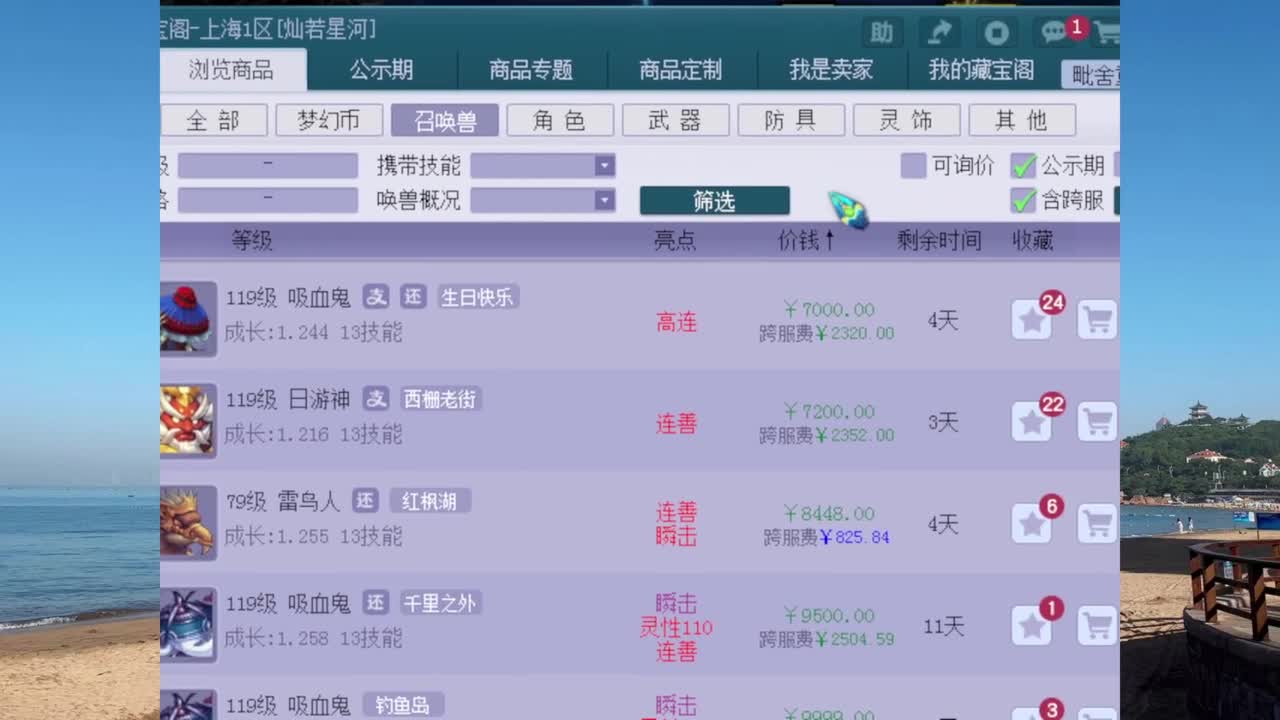Select the 角色 category button
The width and height of the screenshot is (1280, 720).
click(x=560, y=120)
